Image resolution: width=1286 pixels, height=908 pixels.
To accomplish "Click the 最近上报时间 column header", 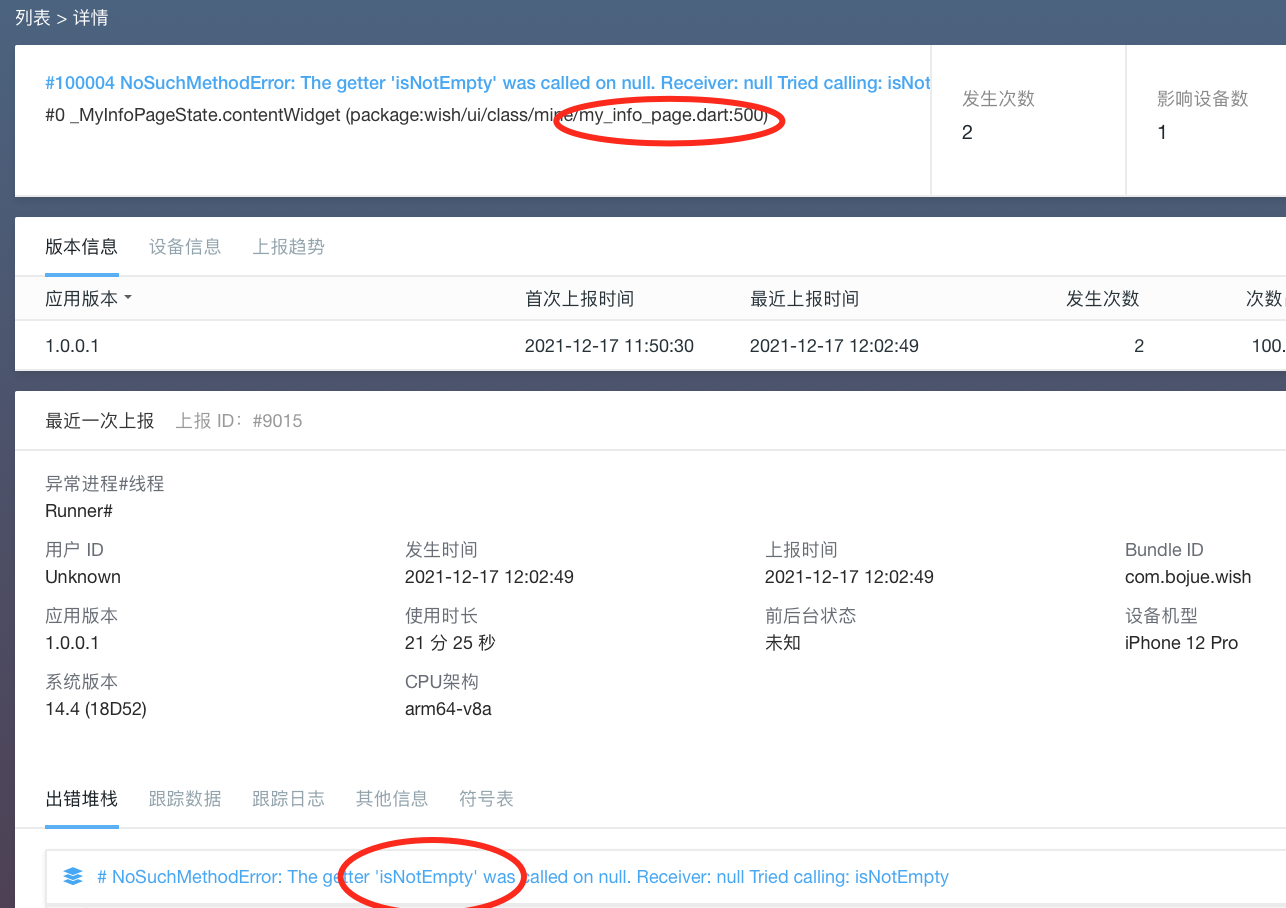I will 805,299.
